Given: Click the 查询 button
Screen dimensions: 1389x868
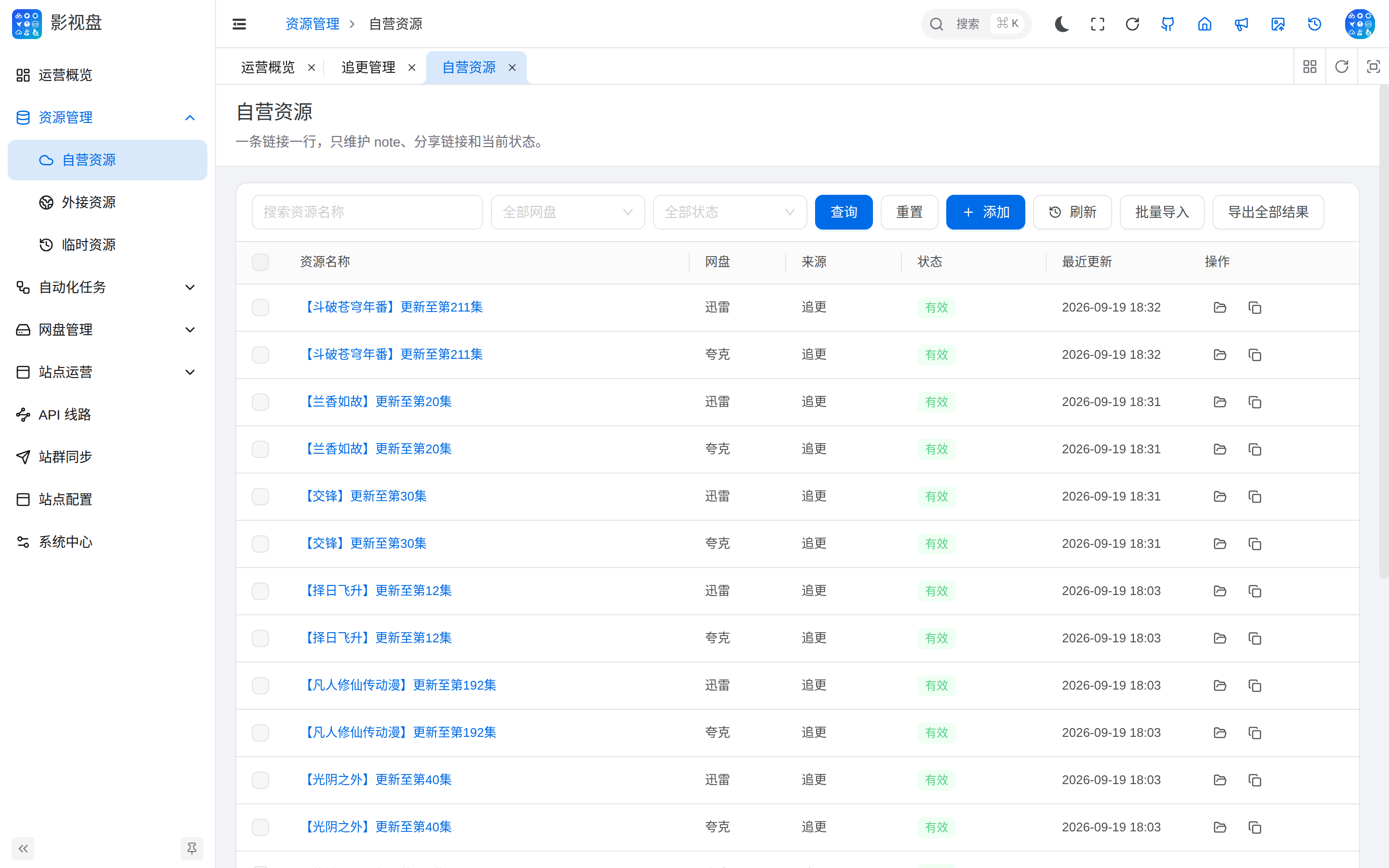Looking at the screenshot, I should [844, 212].
